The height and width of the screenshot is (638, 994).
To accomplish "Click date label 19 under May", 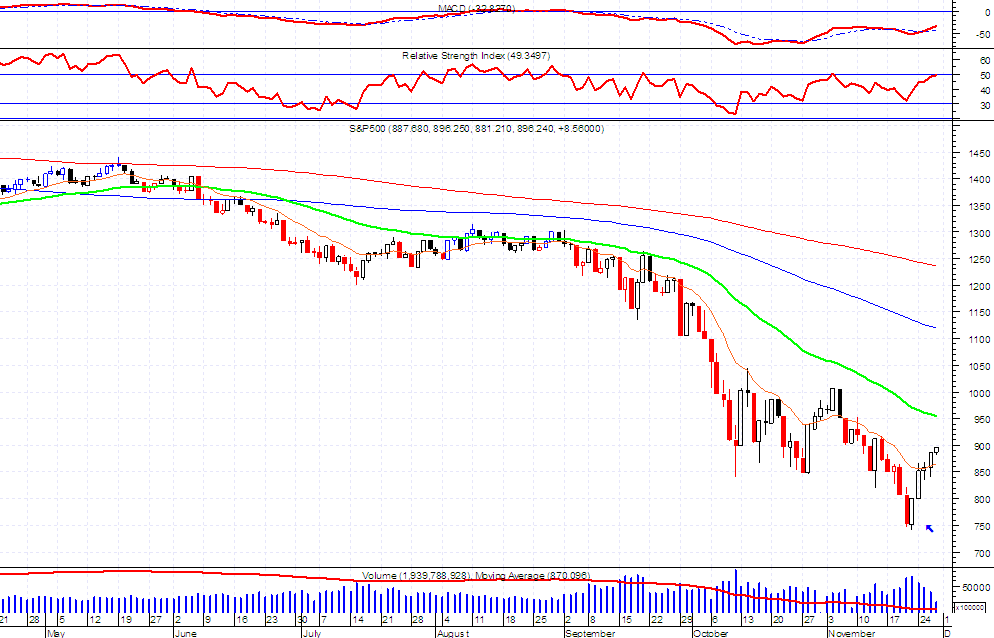I will point(126,620).
